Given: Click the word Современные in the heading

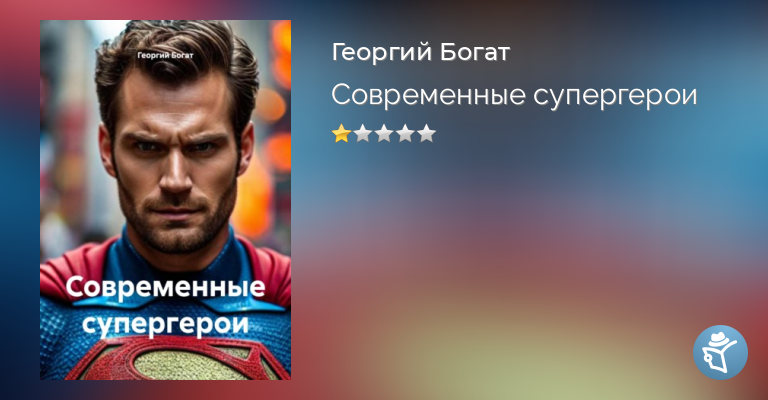Looking at the screenshot, I should (x=429, y=95).
